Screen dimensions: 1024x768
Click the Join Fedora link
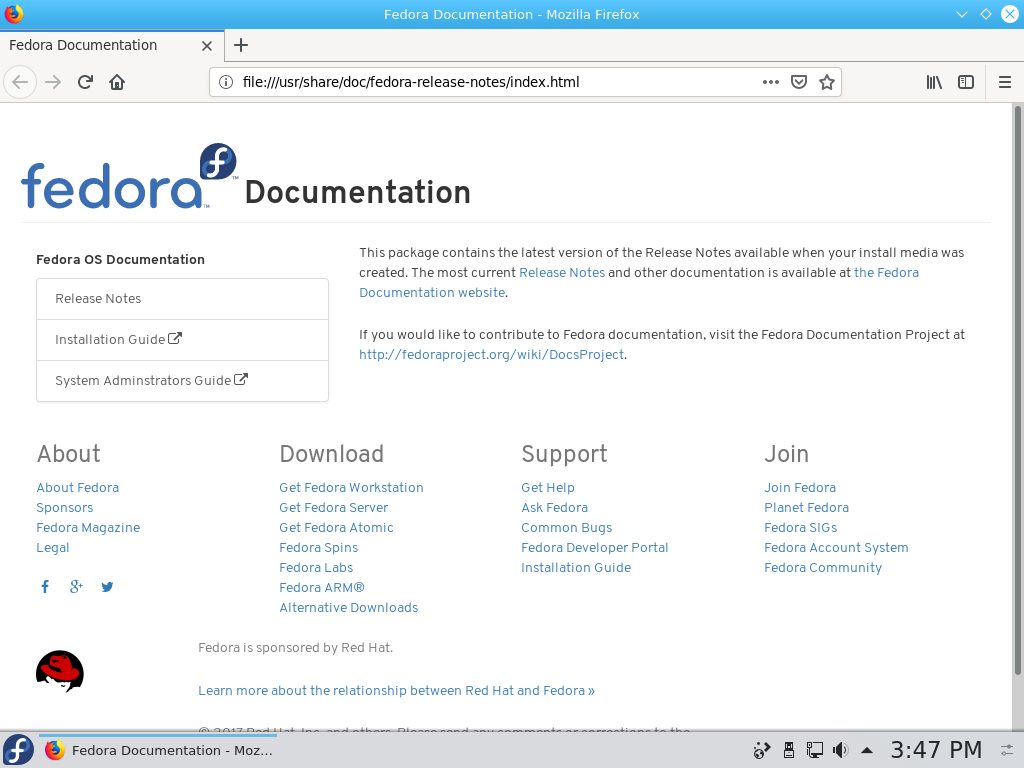tap(800, 488)
